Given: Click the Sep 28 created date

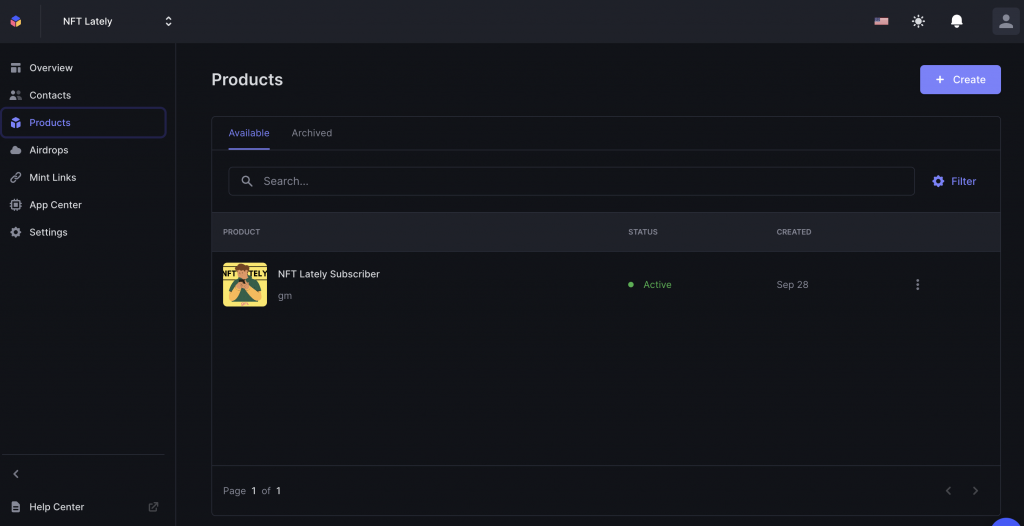Looking at the screenshot, I should pos(792,285).
